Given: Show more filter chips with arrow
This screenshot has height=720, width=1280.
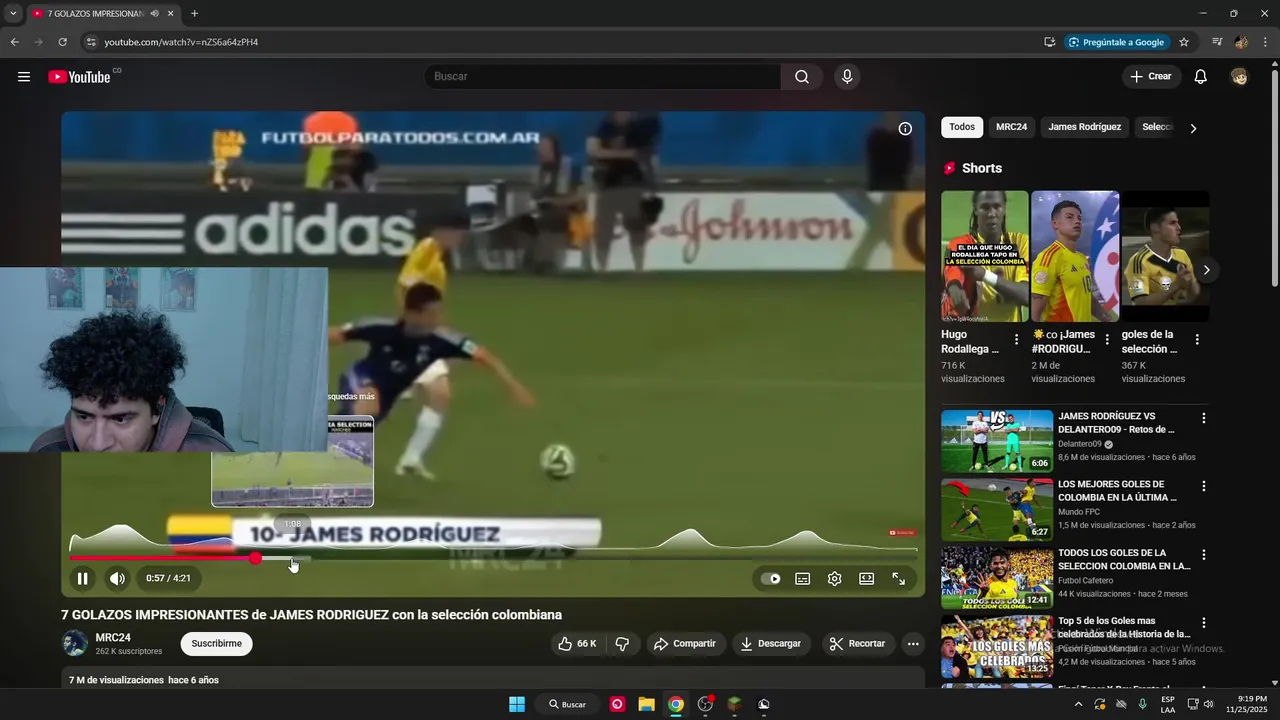Looking at the screenshot, I should pos(1193,128).
